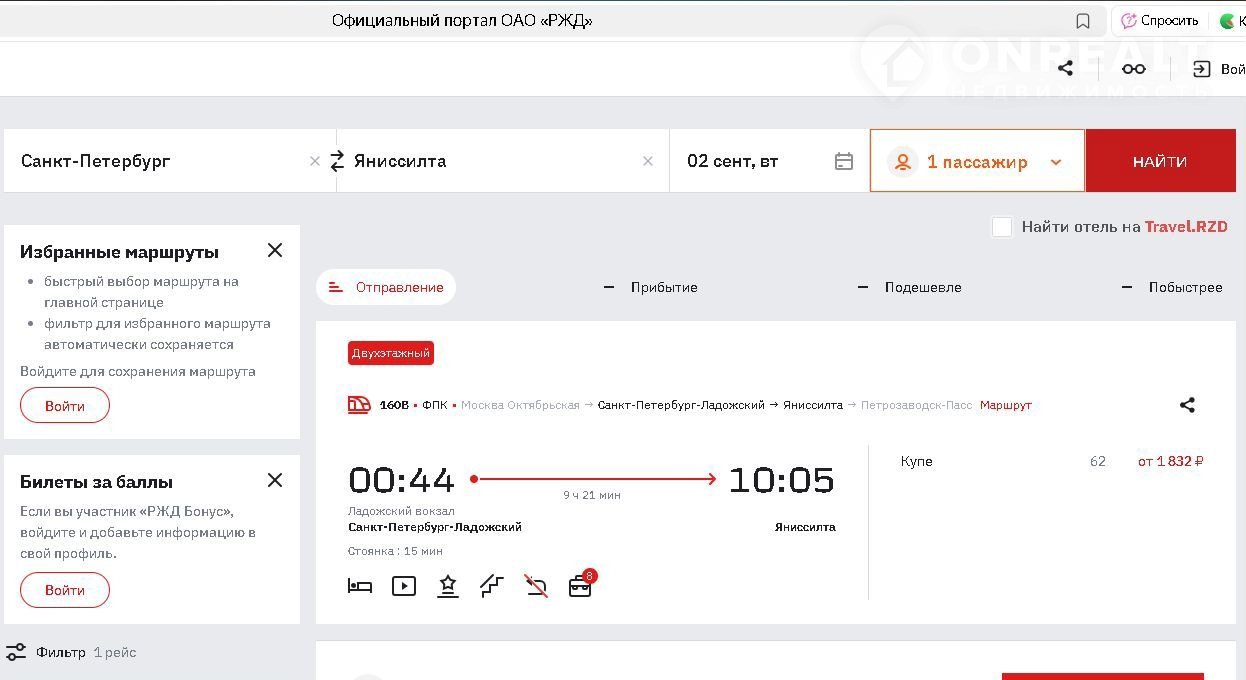Click the swap stations arrows icon
The image size is (1246, 680).
[337, 161]
